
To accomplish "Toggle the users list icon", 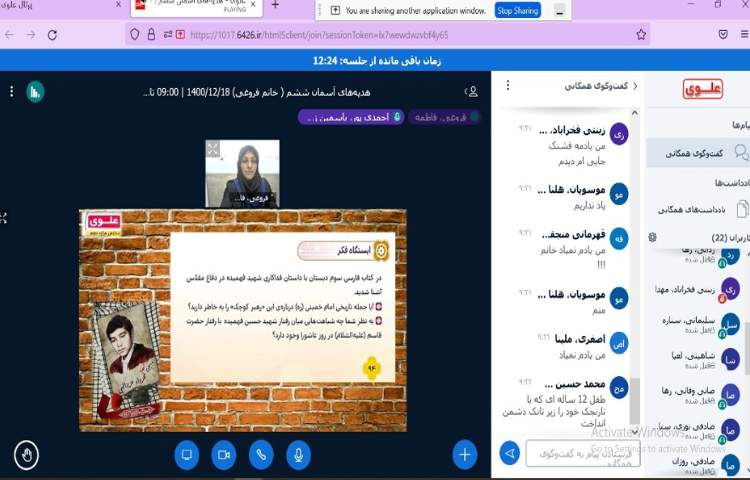I will click(x=472, y=91).
